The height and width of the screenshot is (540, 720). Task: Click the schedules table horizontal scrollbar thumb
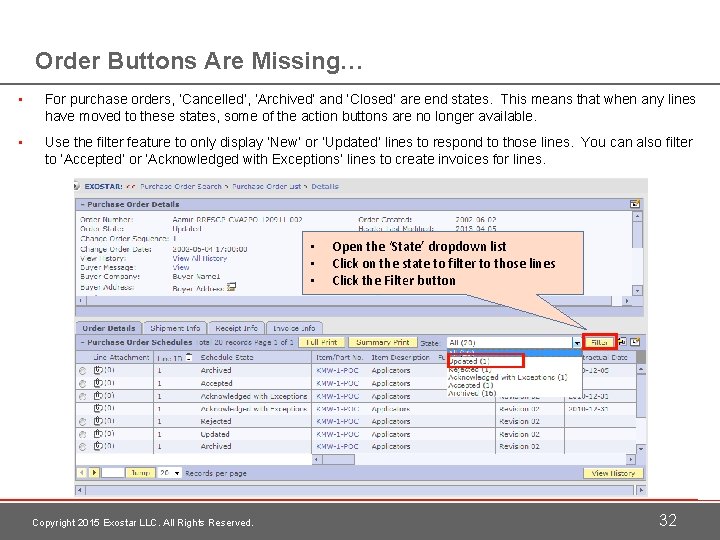point(338,459)
